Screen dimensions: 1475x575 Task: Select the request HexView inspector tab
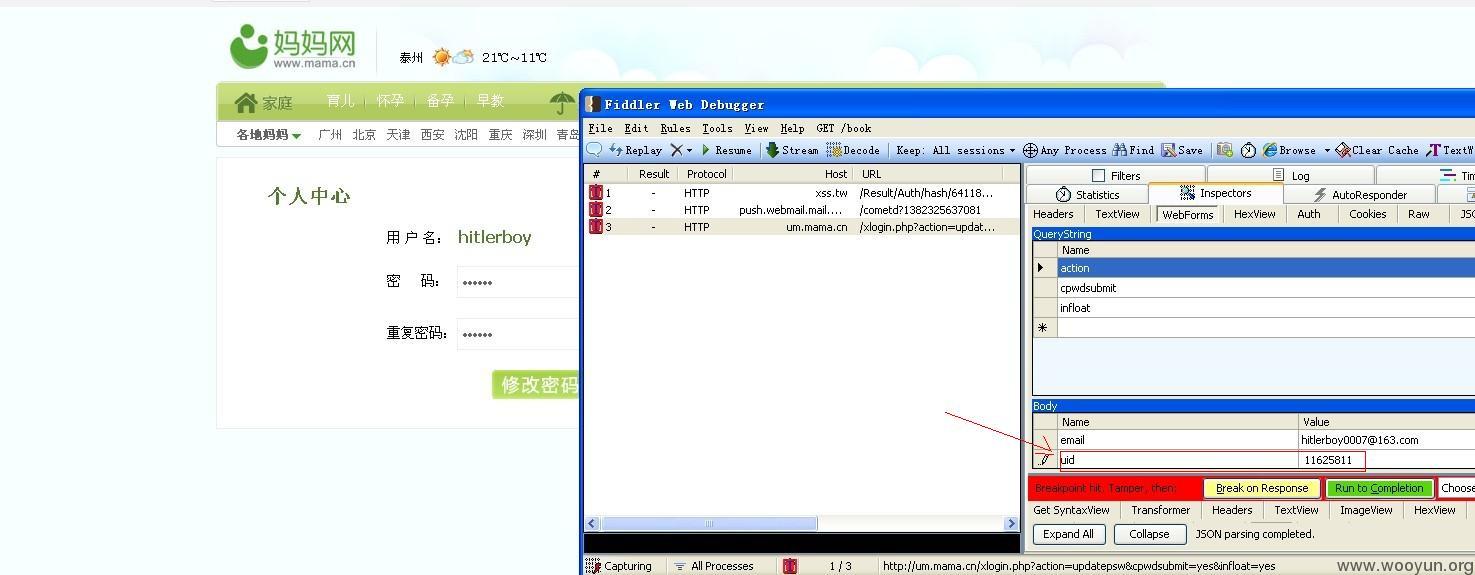tap(1254, 214)
